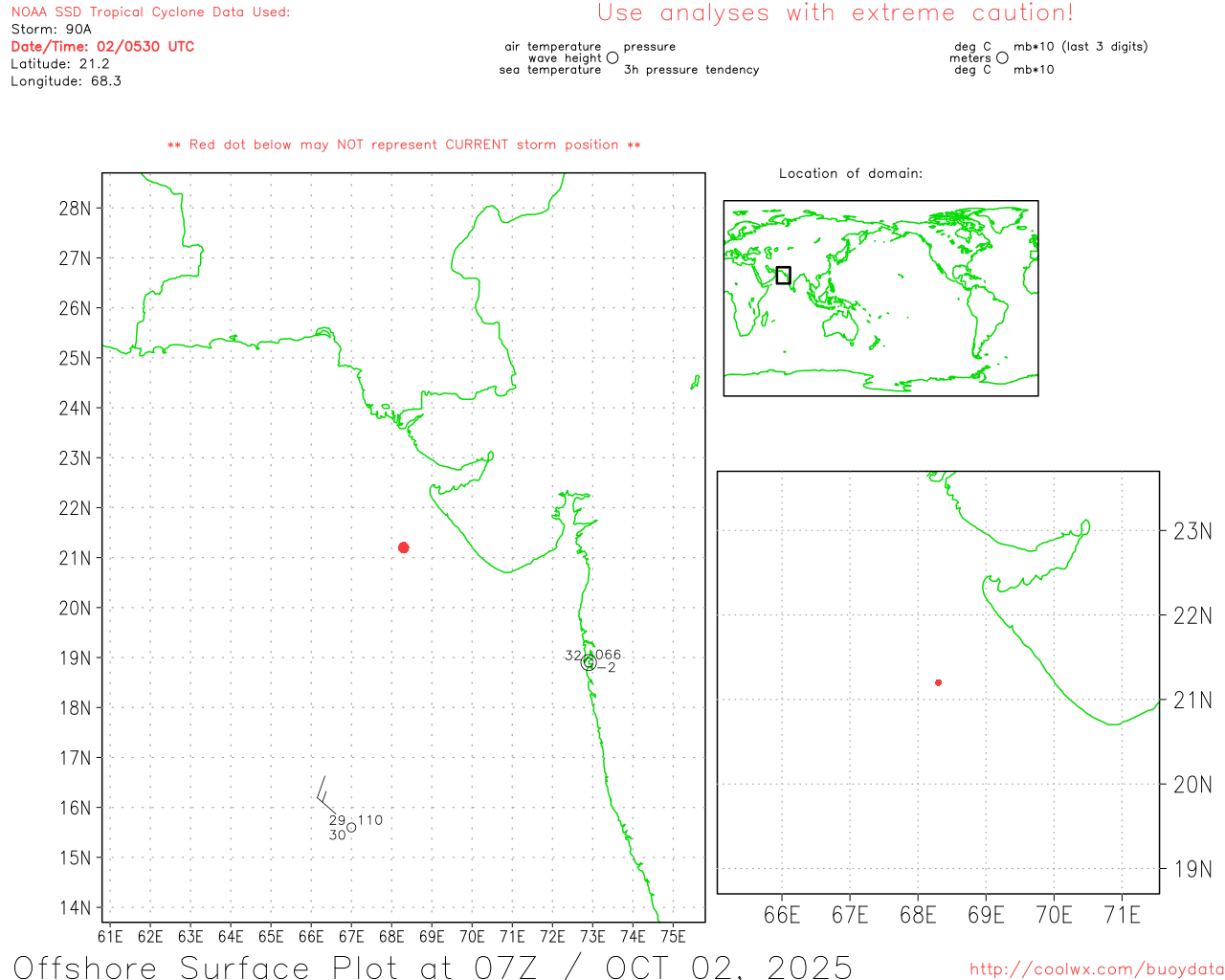
Task: Click pressure tendency '-2' at coastal station
Action: pyautogui.click(x=607, y=668)
